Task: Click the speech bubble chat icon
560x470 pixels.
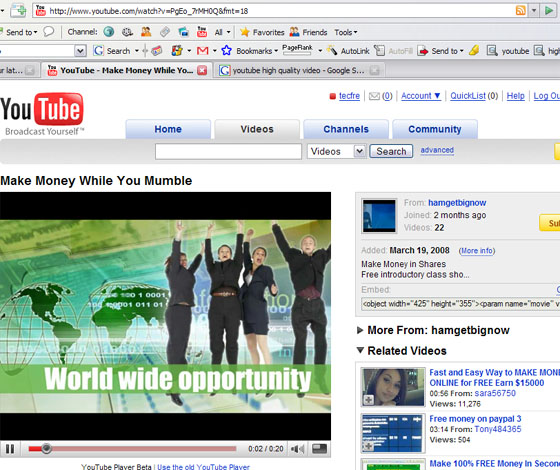Action: [x=49, y=32]
